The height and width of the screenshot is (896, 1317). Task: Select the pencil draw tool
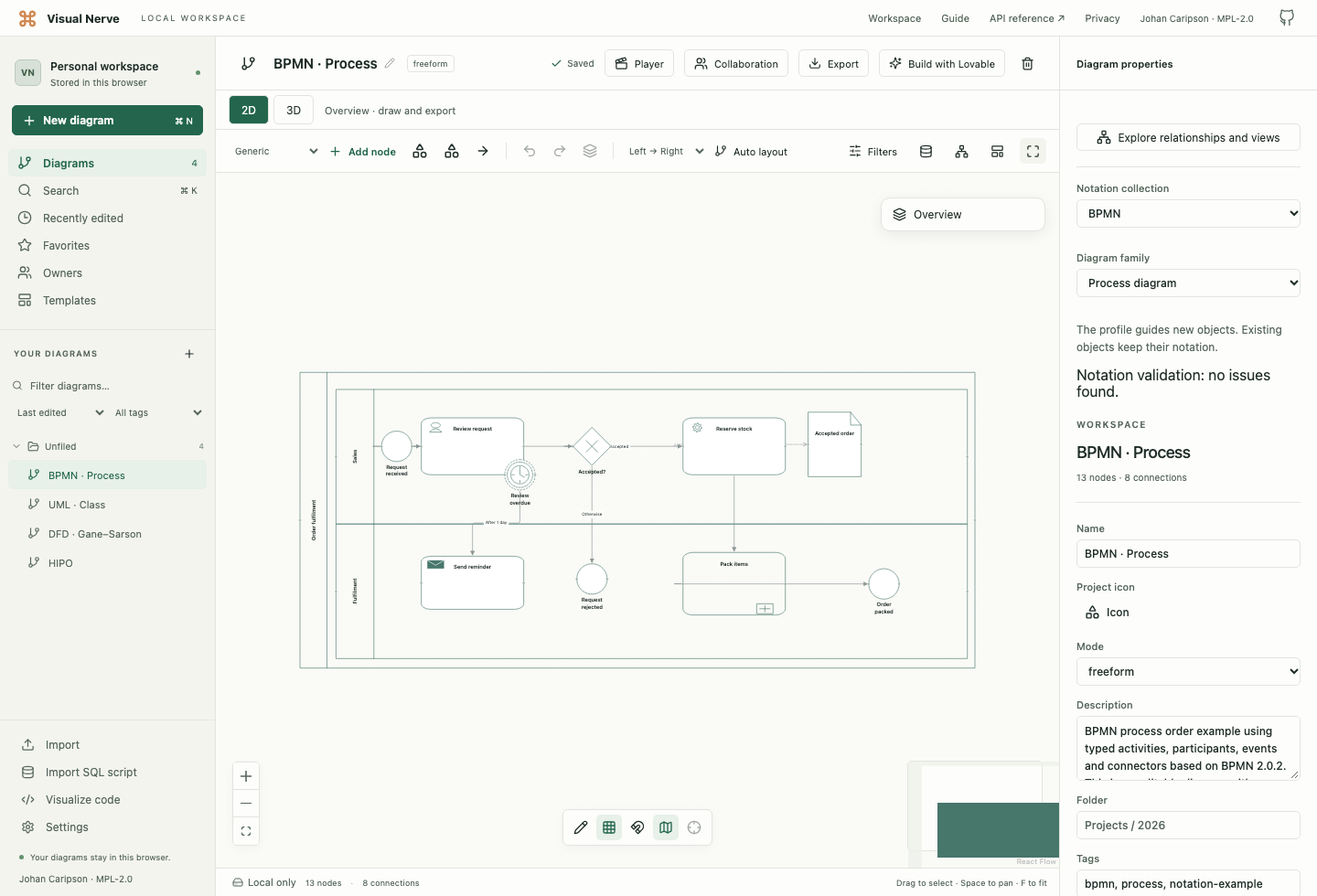[581, 827]
